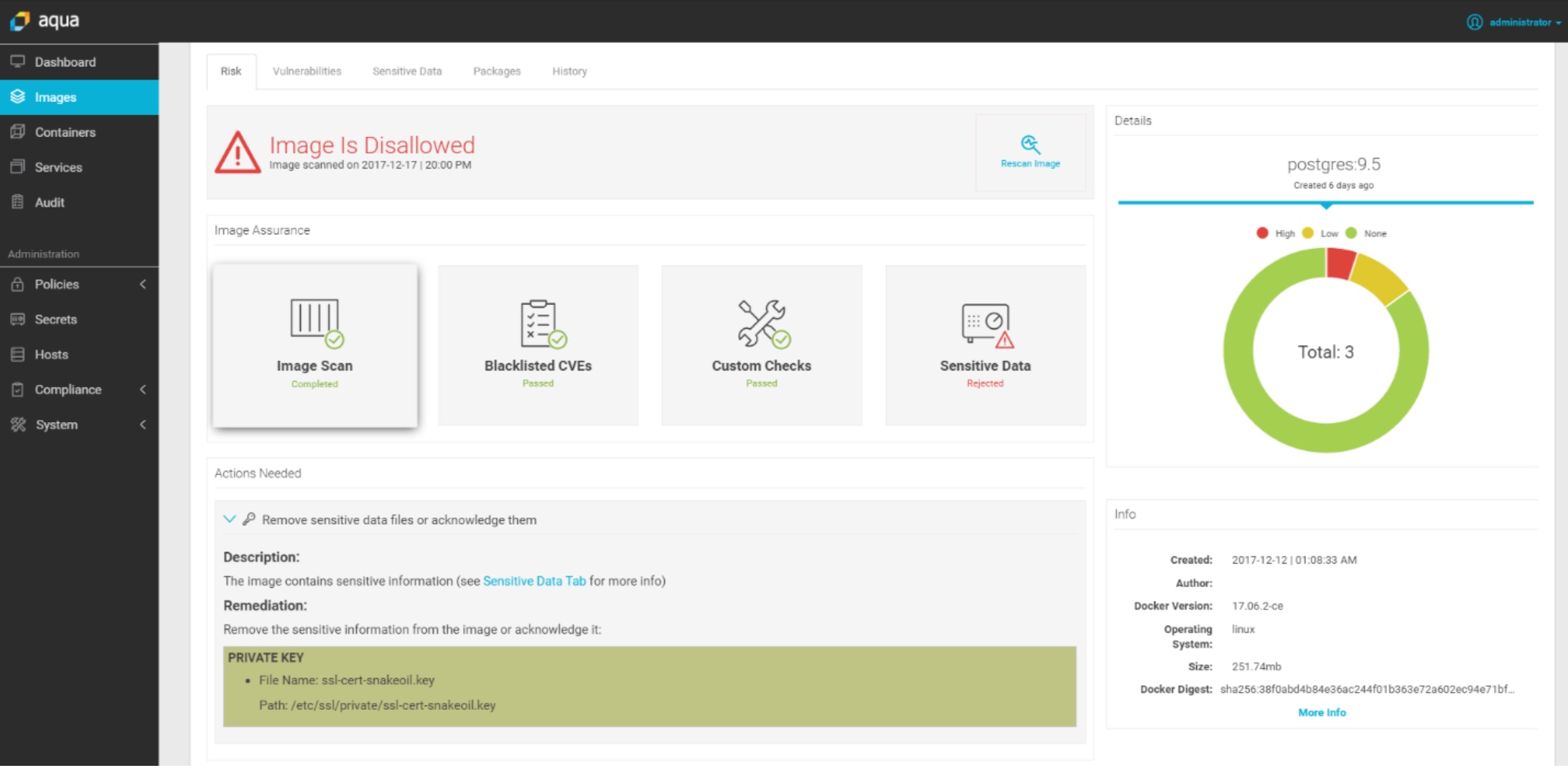Collapse the Remove sensitive data action chevron
The height and width of the screenshot is (768, 1568).
[x=230, y=519]
